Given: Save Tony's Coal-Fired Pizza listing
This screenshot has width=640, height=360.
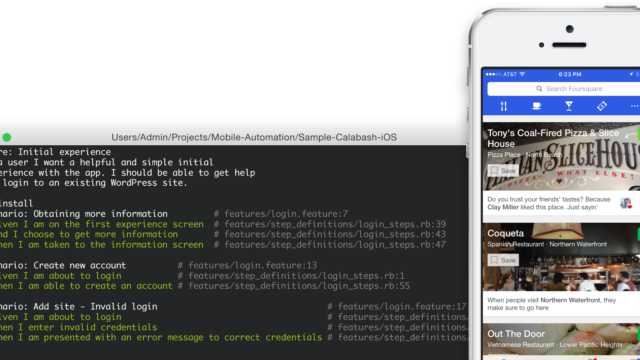Looking at the screenshot, I should (x=503, y=171).
